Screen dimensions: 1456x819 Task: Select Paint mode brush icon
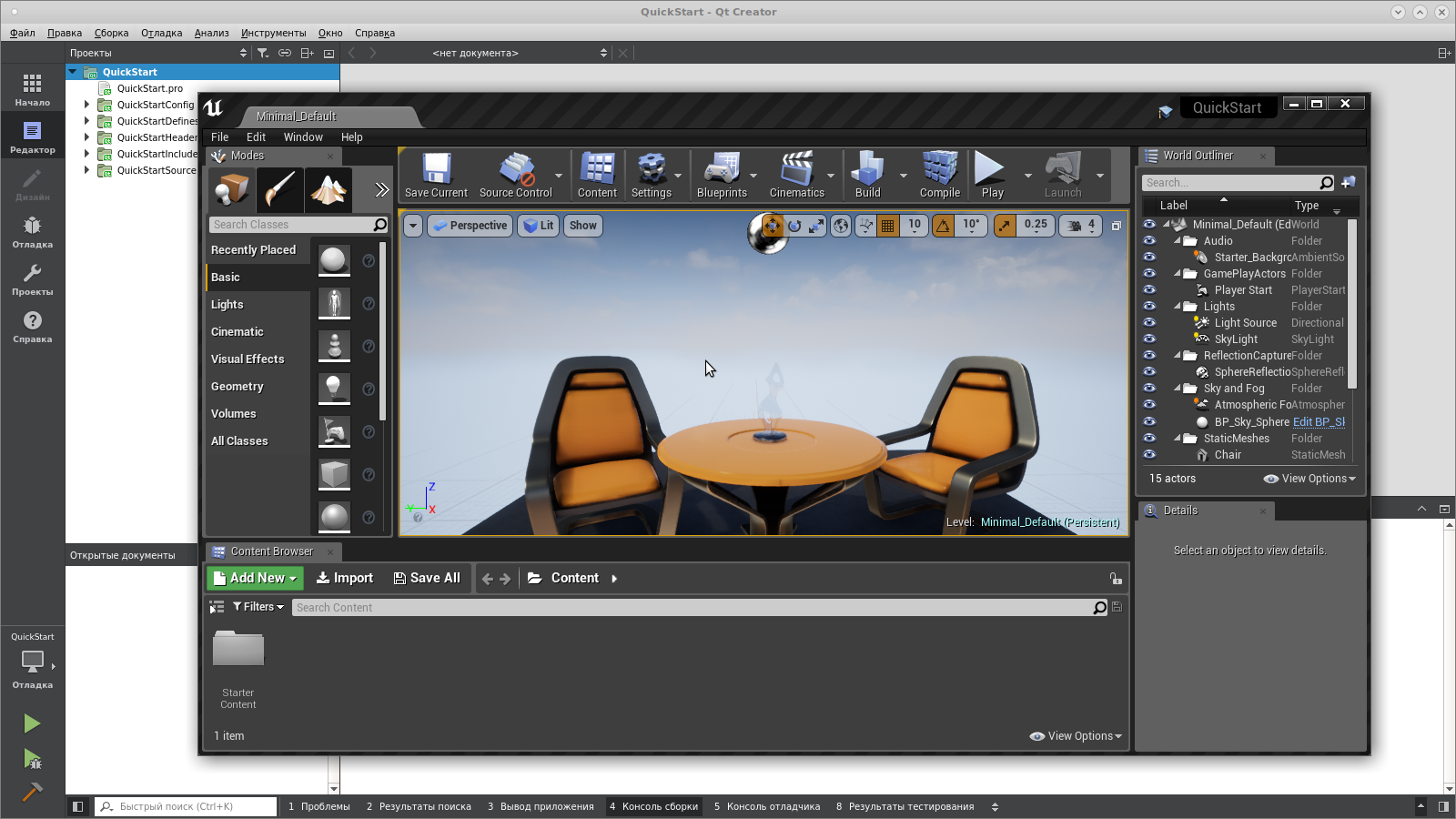[279, 189]
